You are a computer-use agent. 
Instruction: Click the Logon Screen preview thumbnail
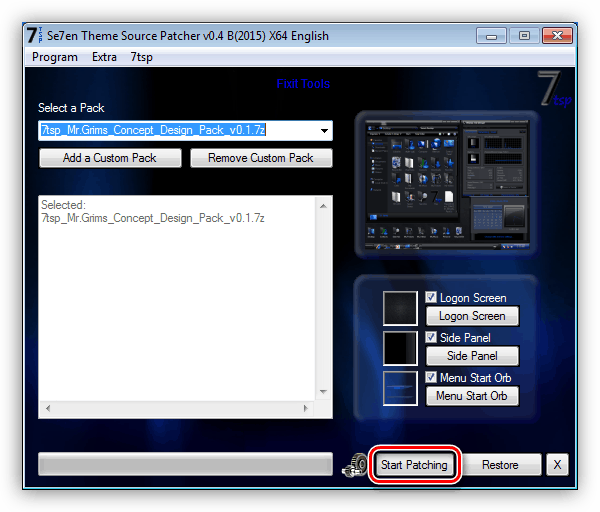click(400, 308)
